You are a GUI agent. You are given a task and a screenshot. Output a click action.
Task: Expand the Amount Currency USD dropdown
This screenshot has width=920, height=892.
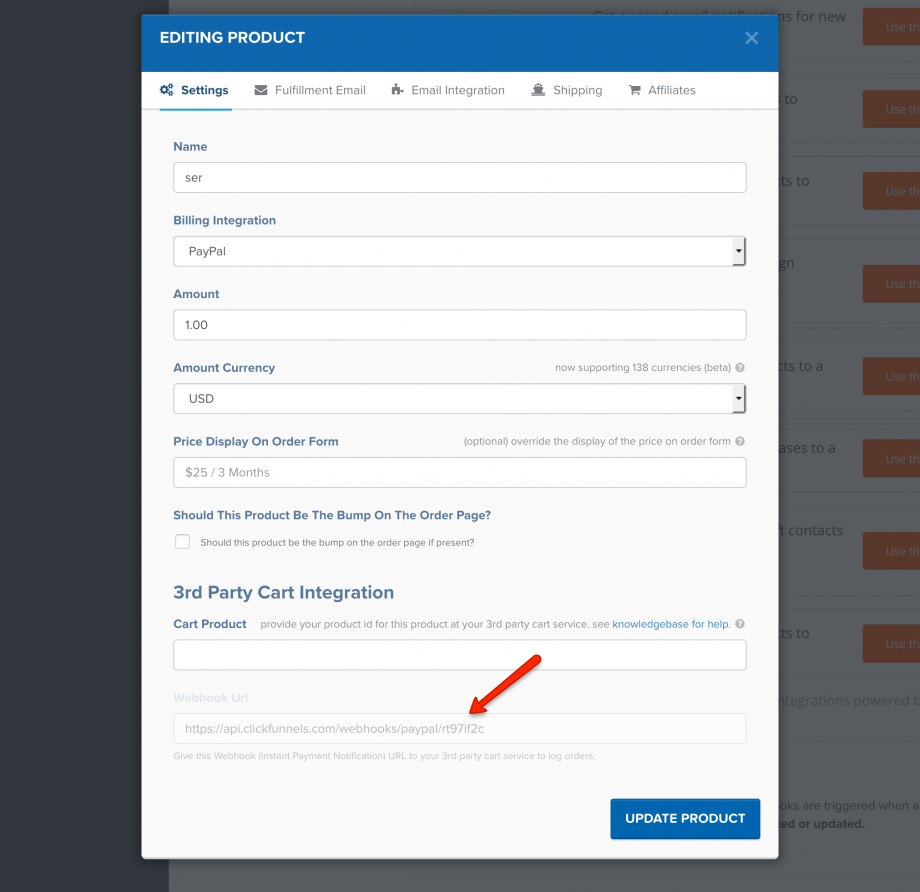click(459, 398)
